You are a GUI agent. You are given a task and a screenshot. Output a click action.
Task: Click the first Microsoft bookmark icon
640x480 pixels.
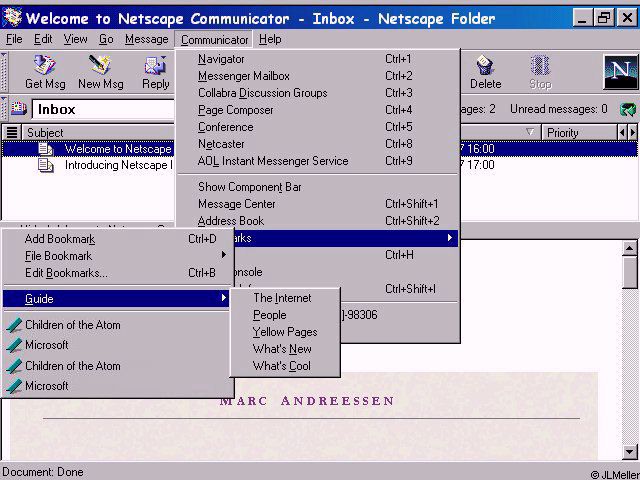point(14,345)
